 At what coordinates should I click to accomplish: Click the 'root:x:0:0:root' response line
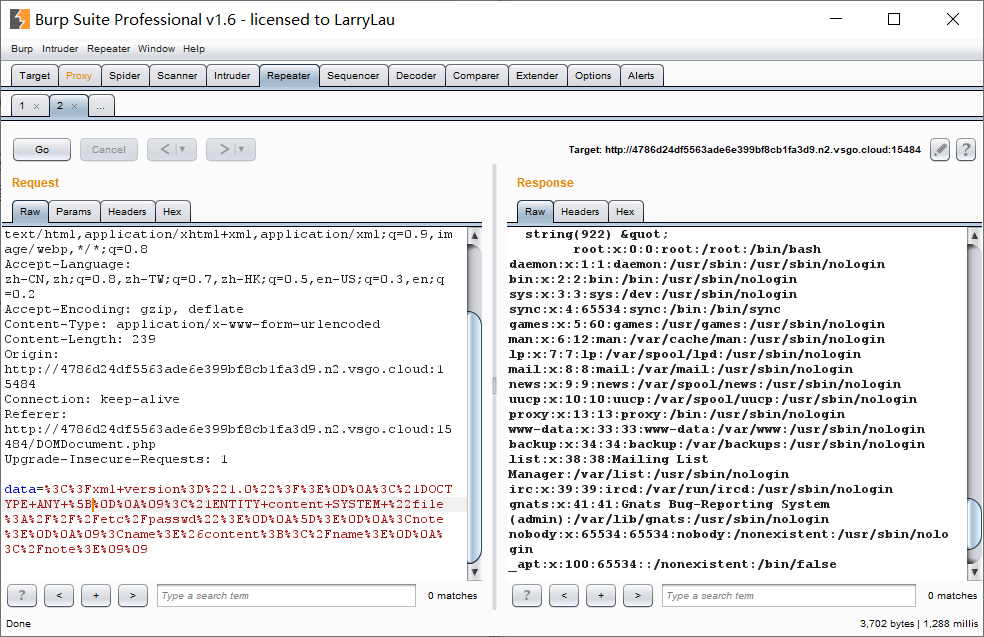point(697,249)
